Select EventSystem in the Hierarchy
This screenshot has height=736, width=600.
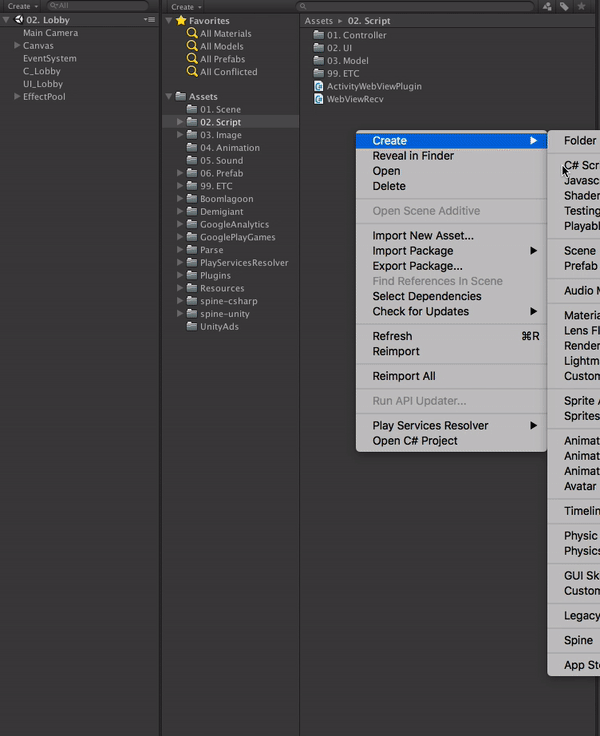(50, 58)
